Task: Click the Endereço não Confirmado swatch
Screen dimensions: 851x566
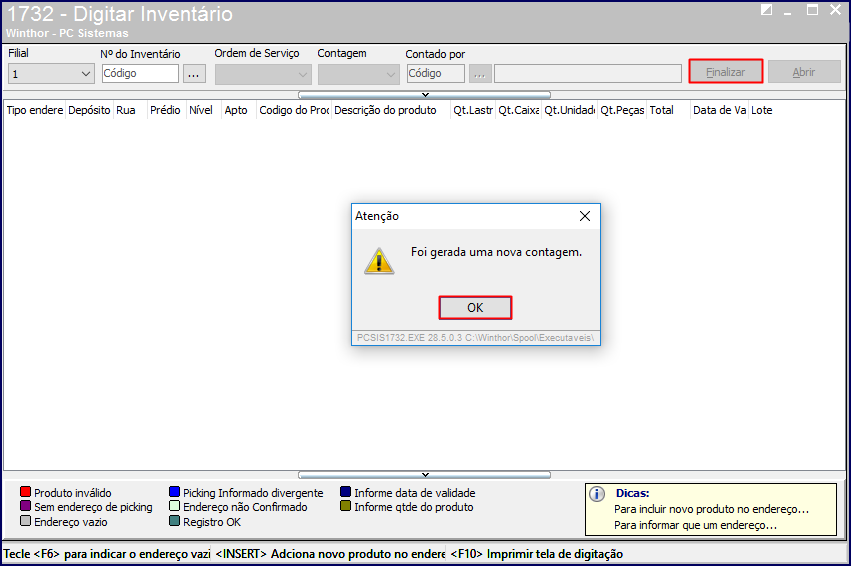Action: (x=174, y=506)
